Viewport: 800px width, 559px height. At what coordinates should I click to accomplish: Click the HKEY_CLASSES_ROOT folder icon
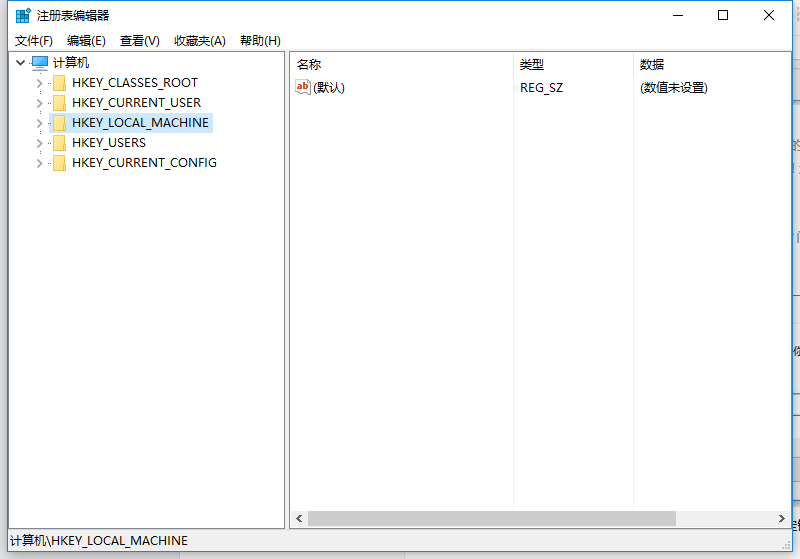point(59,83)
